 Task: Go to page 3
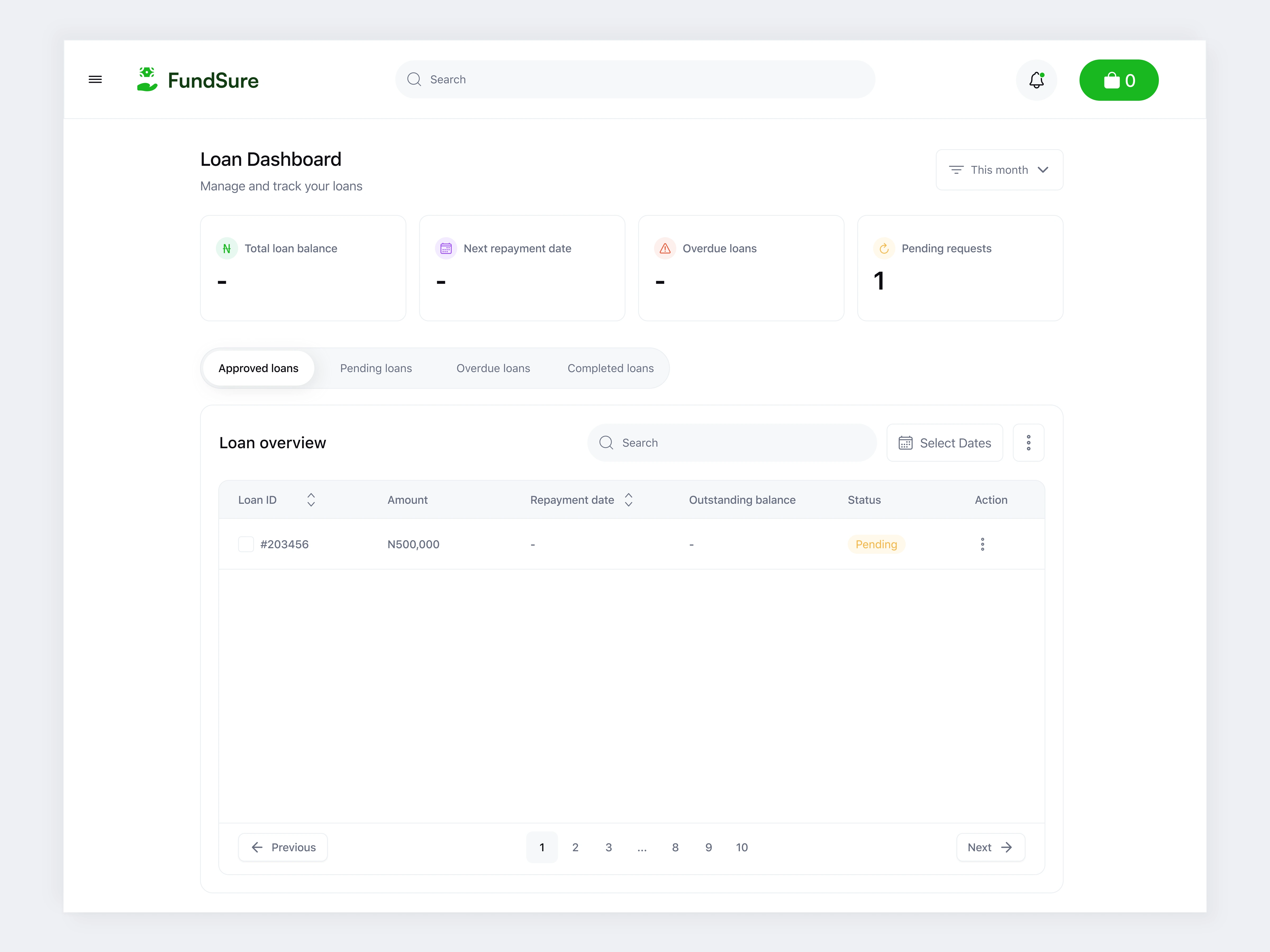[609, 847]
